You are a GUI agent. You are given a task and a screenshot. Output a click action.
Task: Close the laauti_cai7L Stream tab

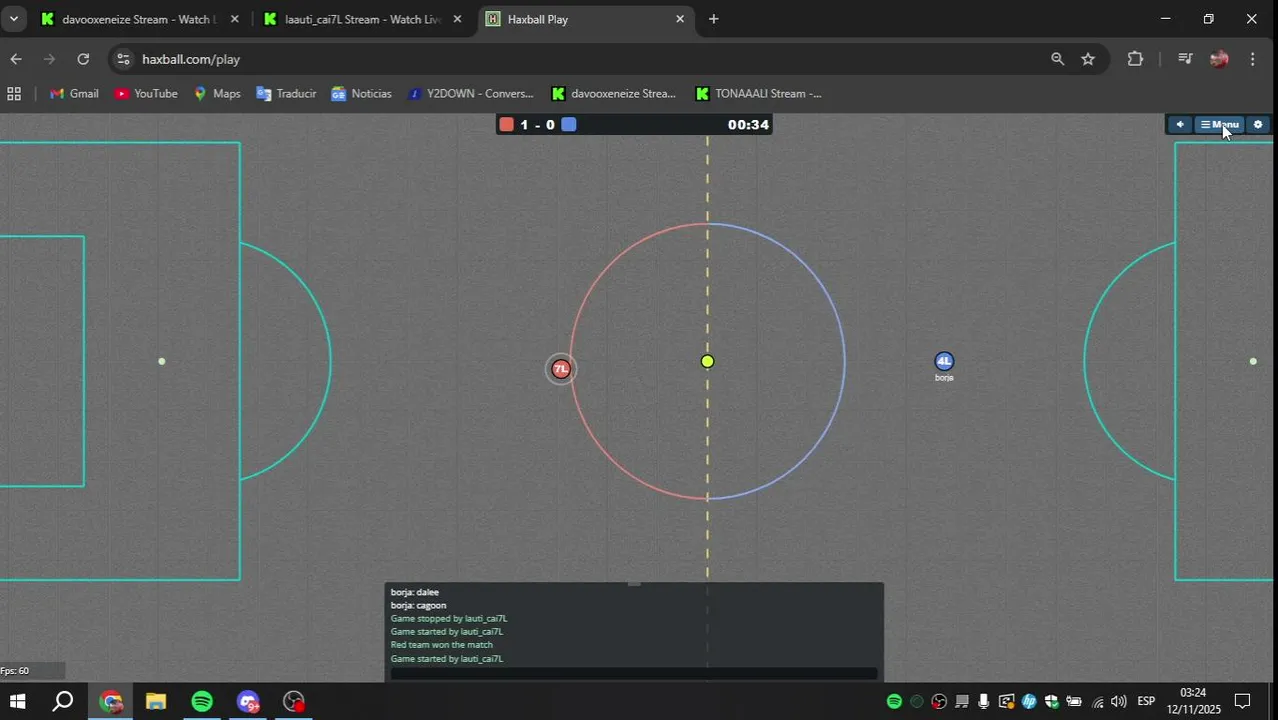coord(458,19)
